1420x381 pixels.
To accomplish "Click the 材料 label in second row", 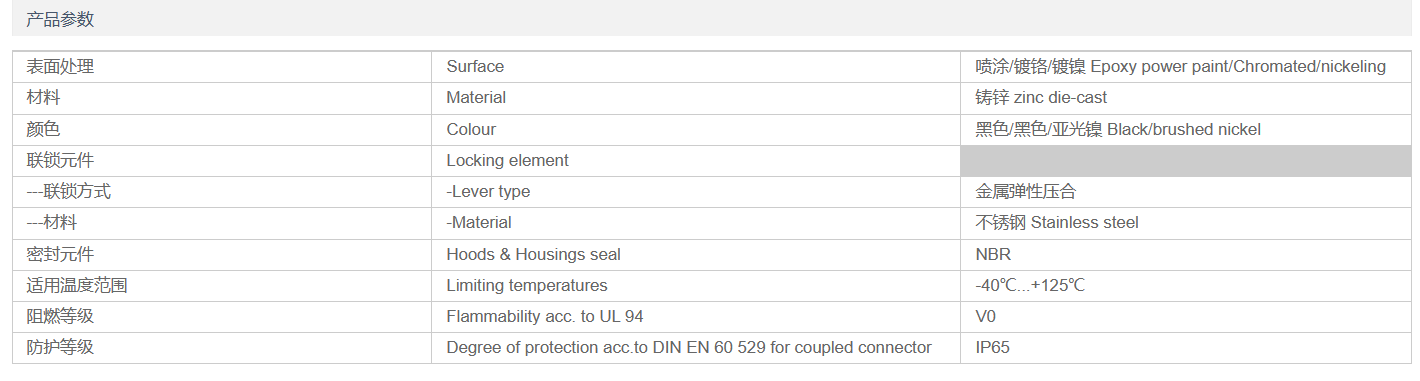I will coord(43,98).
